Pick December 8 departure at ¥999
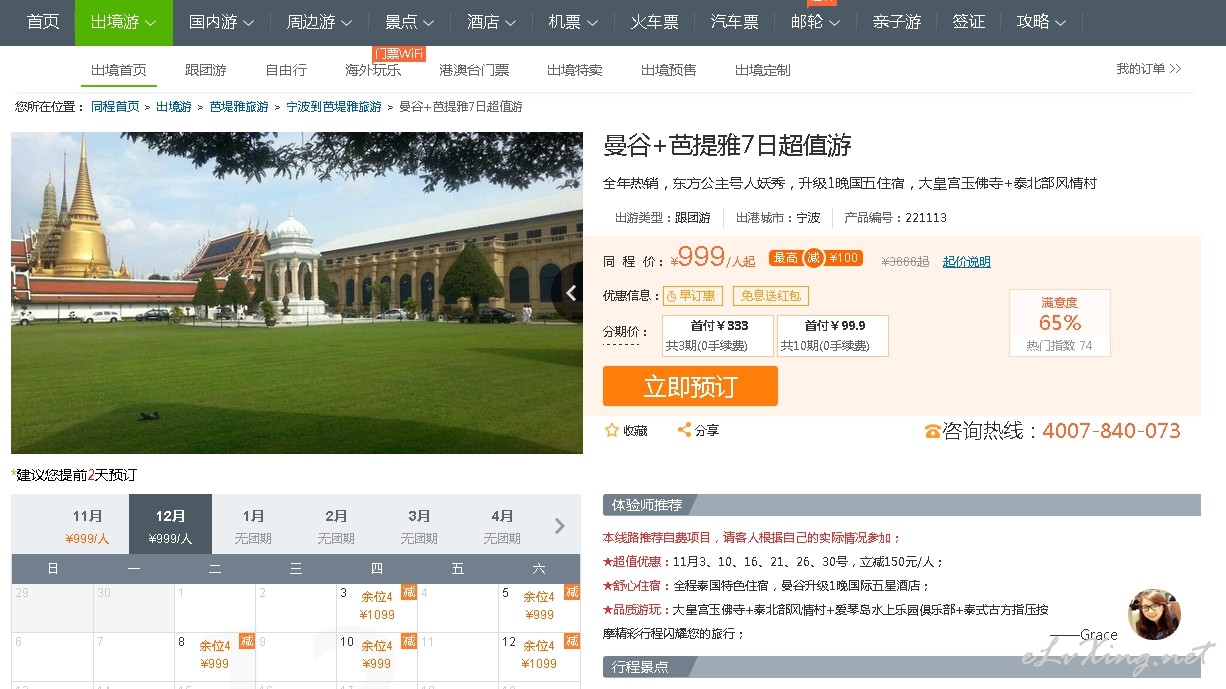1226x689 pixels. click(x=215, y=656)
